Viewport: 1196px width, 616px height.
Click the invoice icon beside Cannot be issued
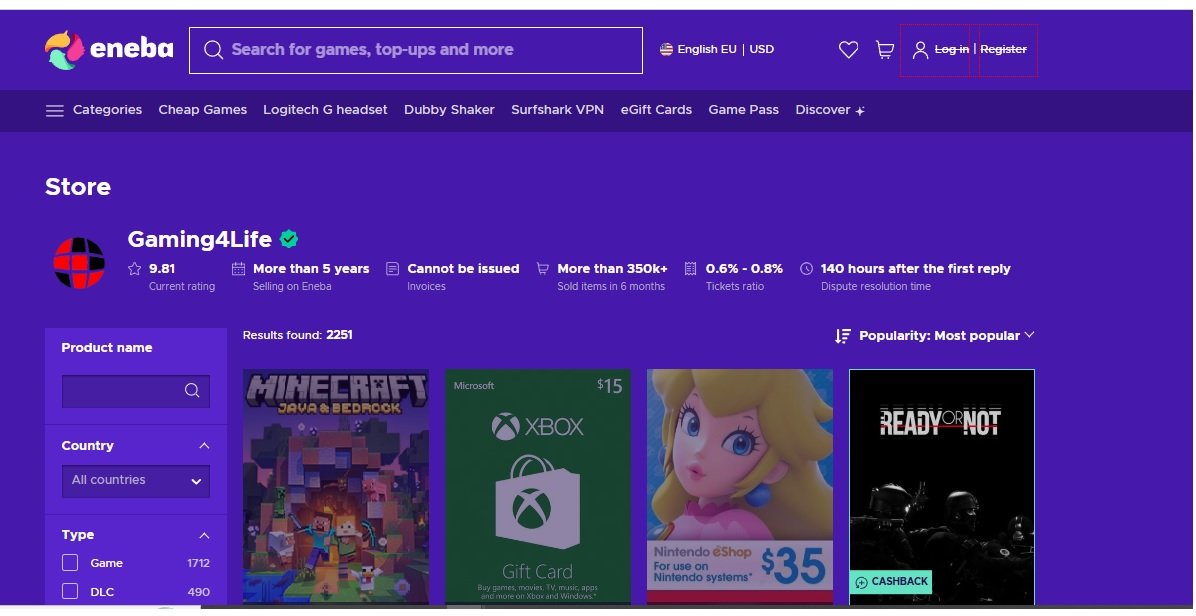click(392, 268)
